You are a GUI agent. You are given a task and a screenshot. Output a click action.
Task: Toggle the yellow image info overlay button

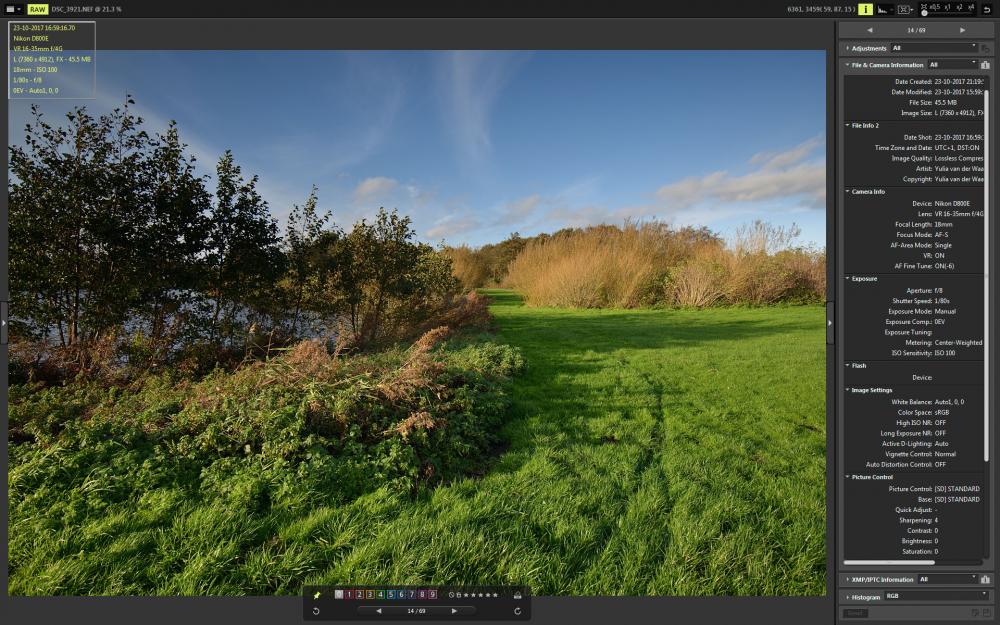(x=865, y=9)
